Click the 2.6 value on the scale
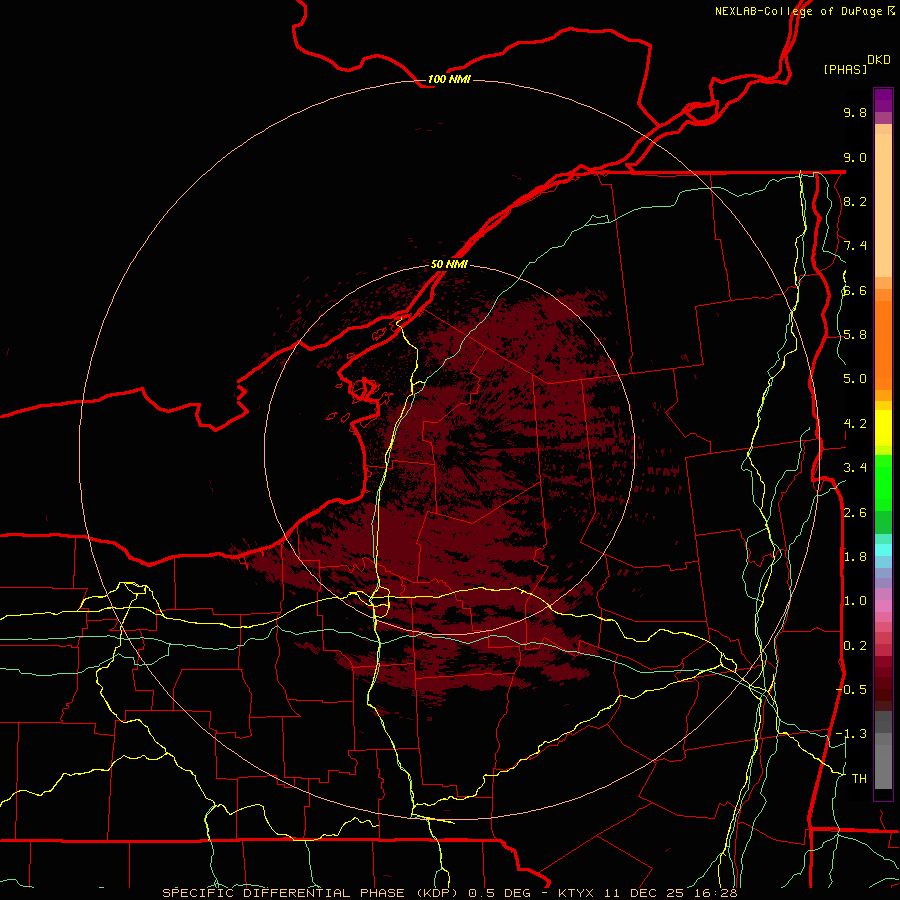Viewport: 900px width, 900px height. click(855, 513)
